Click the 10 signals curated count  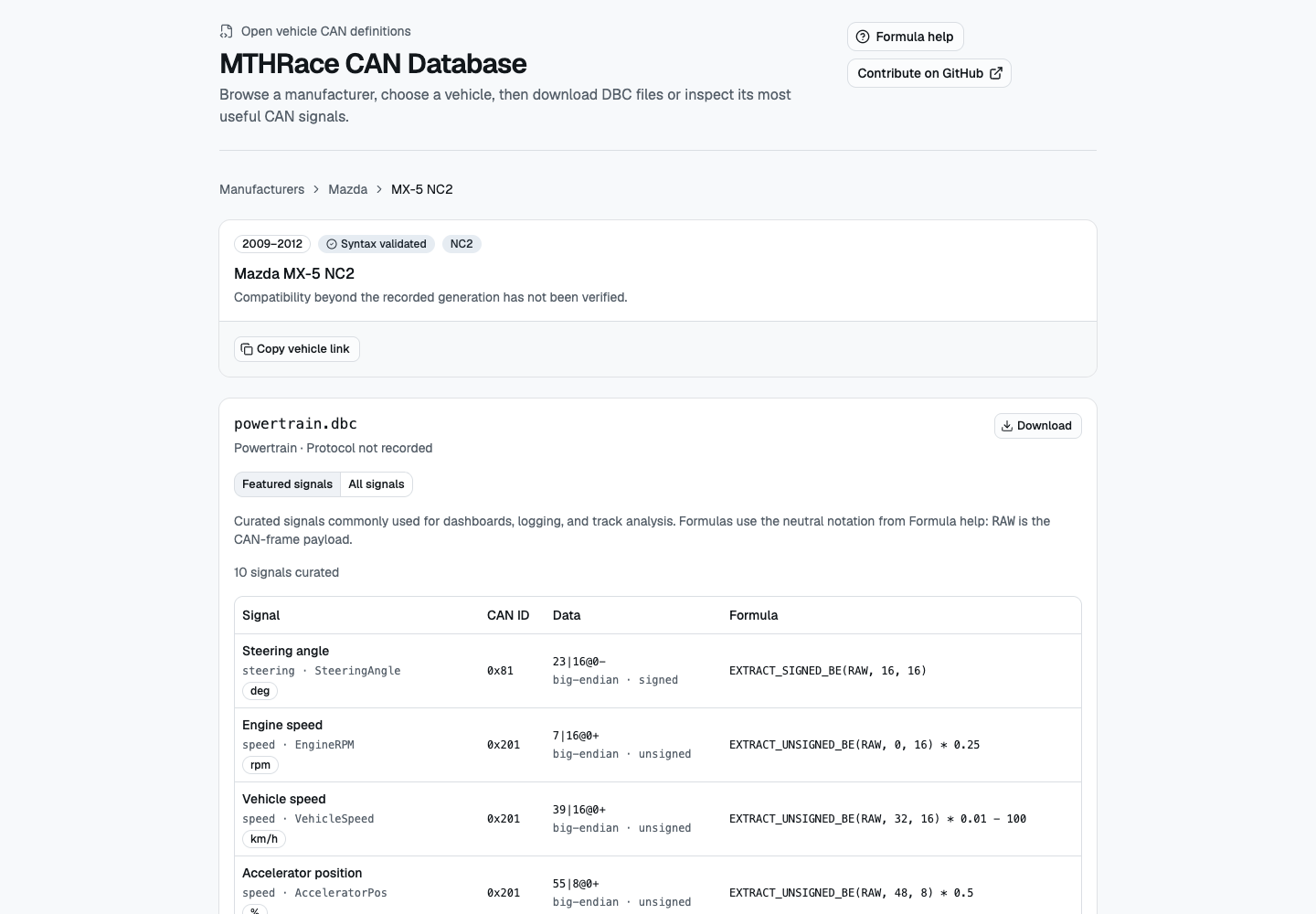[286, 572]
